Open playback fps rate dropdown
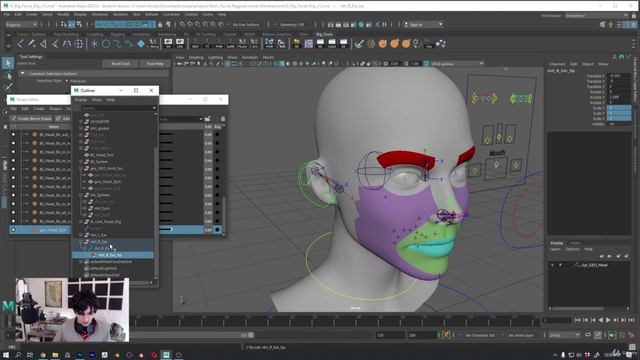This screenshot has height=360, width=640. (x=564, y=335)
